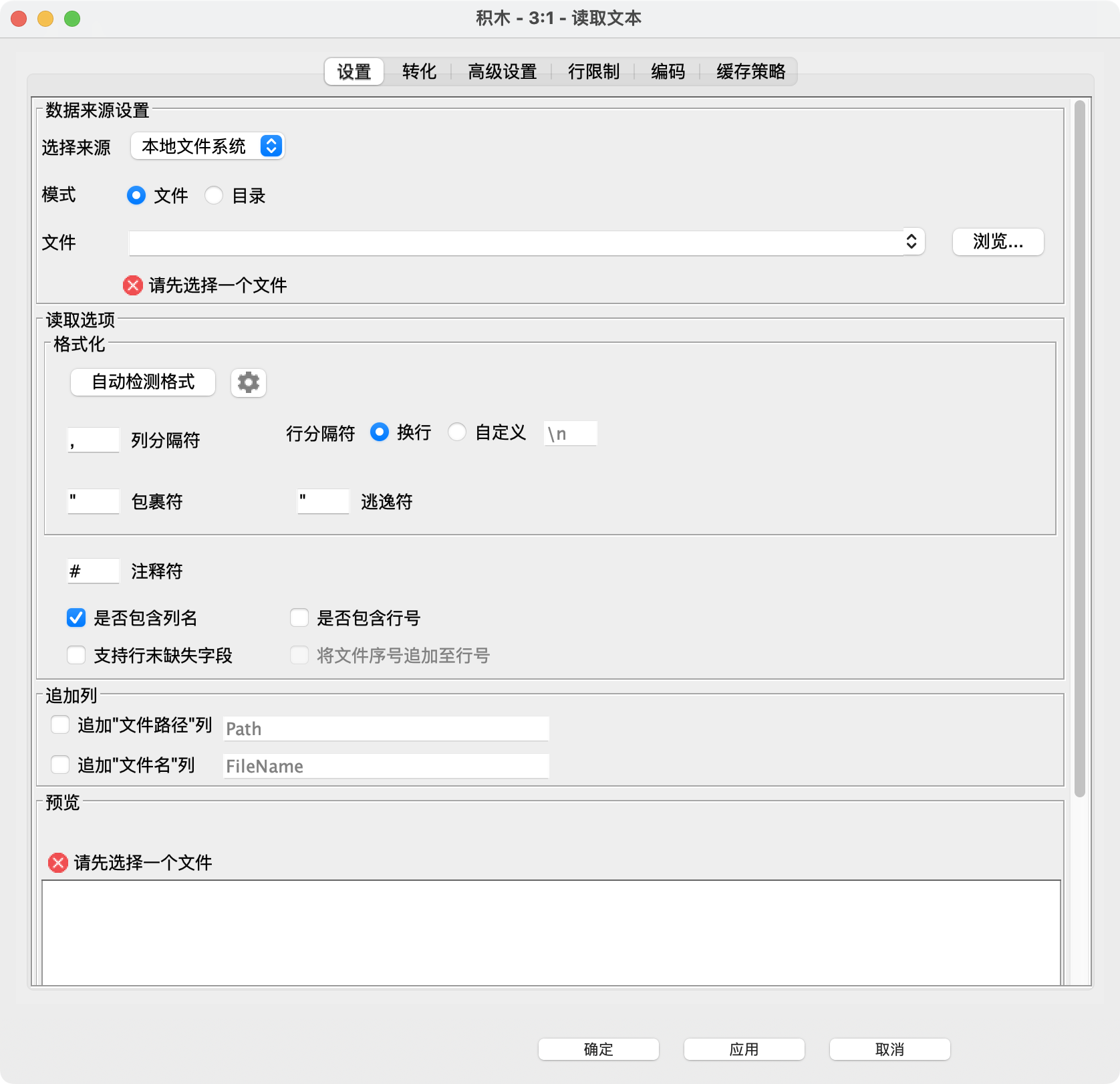Open the 本地文件系统 source dropdown

[206, 146]
